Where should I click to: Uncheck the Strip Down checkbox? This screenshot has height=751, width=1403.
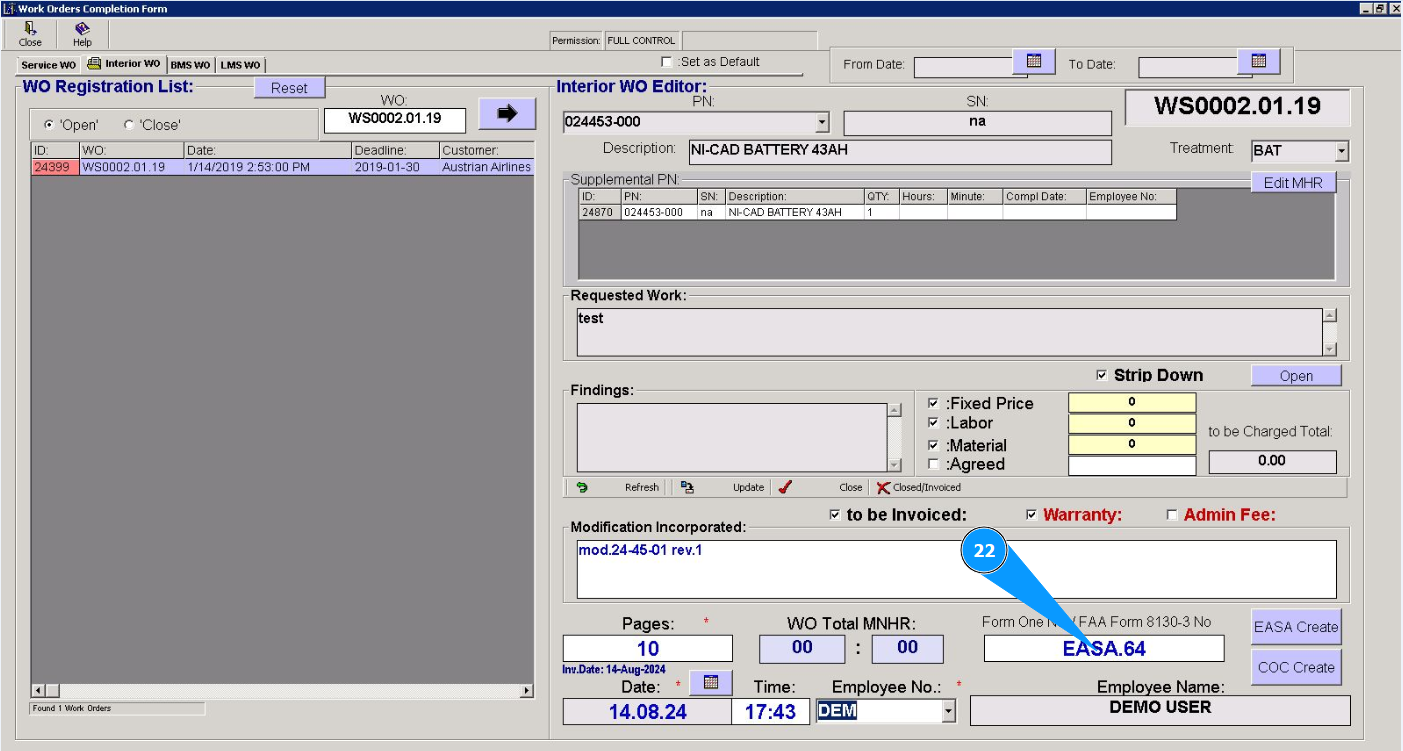pos(1102,375)
